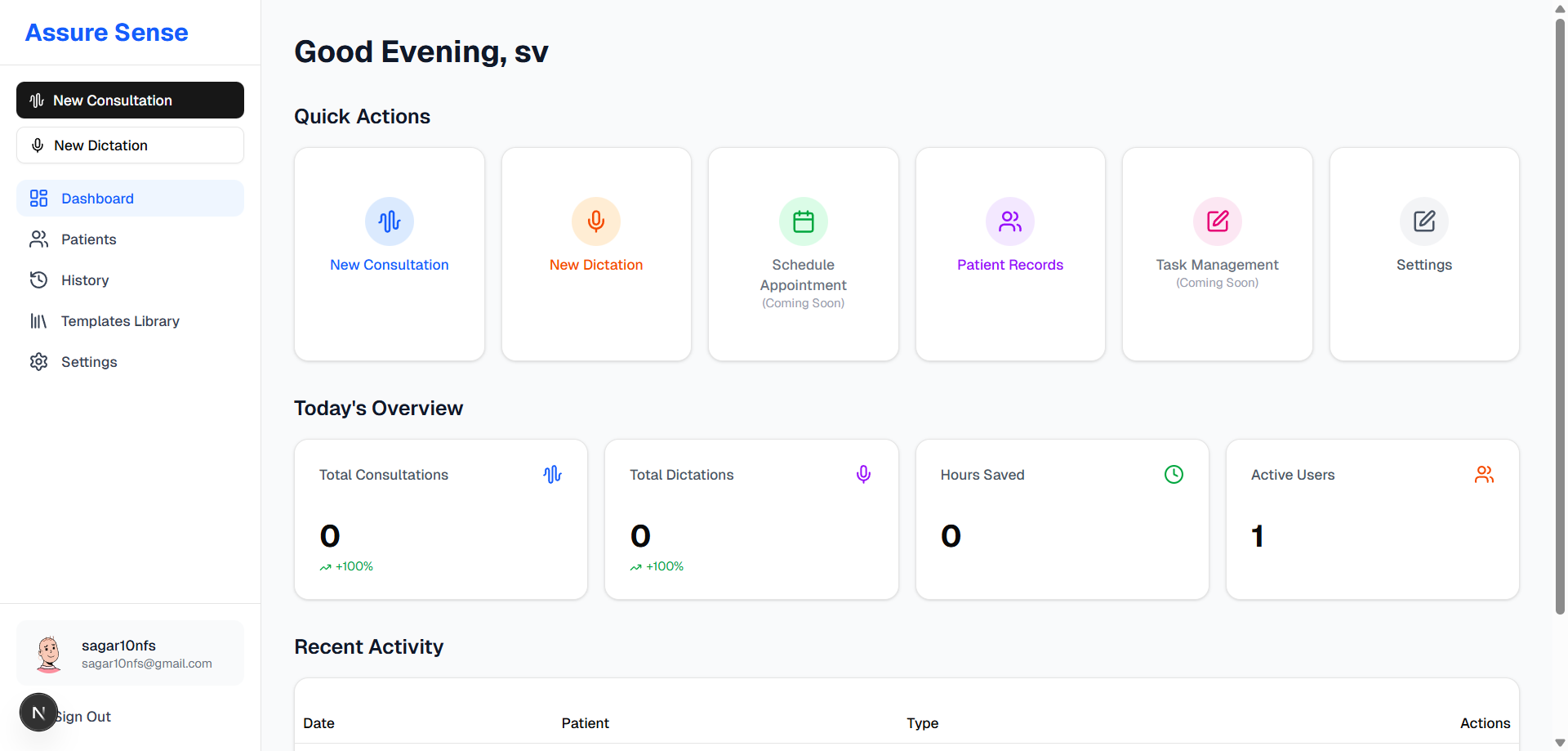Click the gray Settings icon in Quick Actions
The image size is (1568, 751).
[x=1423, y=221]
